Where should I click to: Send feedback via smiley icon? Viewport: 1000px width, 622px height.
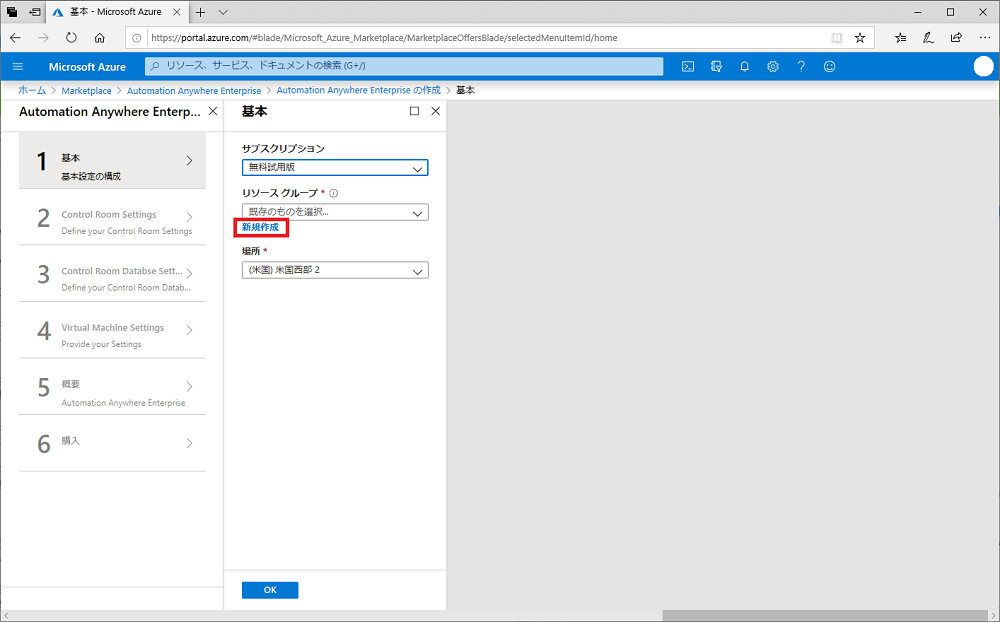click(x=829, y=66)
